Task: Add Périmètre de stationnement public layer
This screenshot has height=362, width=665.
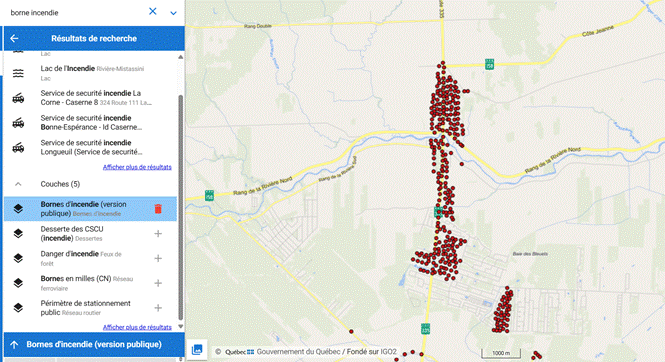Action: (158, 308)
